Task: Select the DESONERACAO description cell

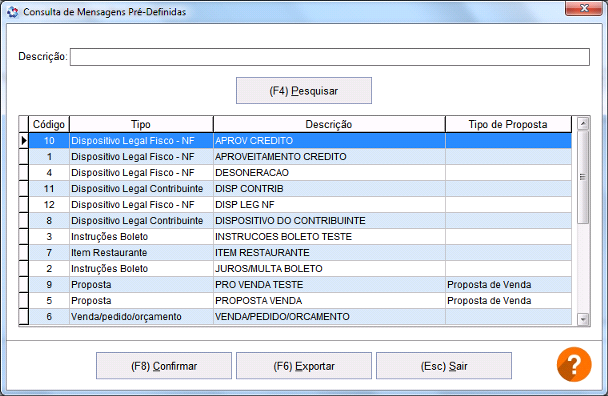Action: (329, 173)
